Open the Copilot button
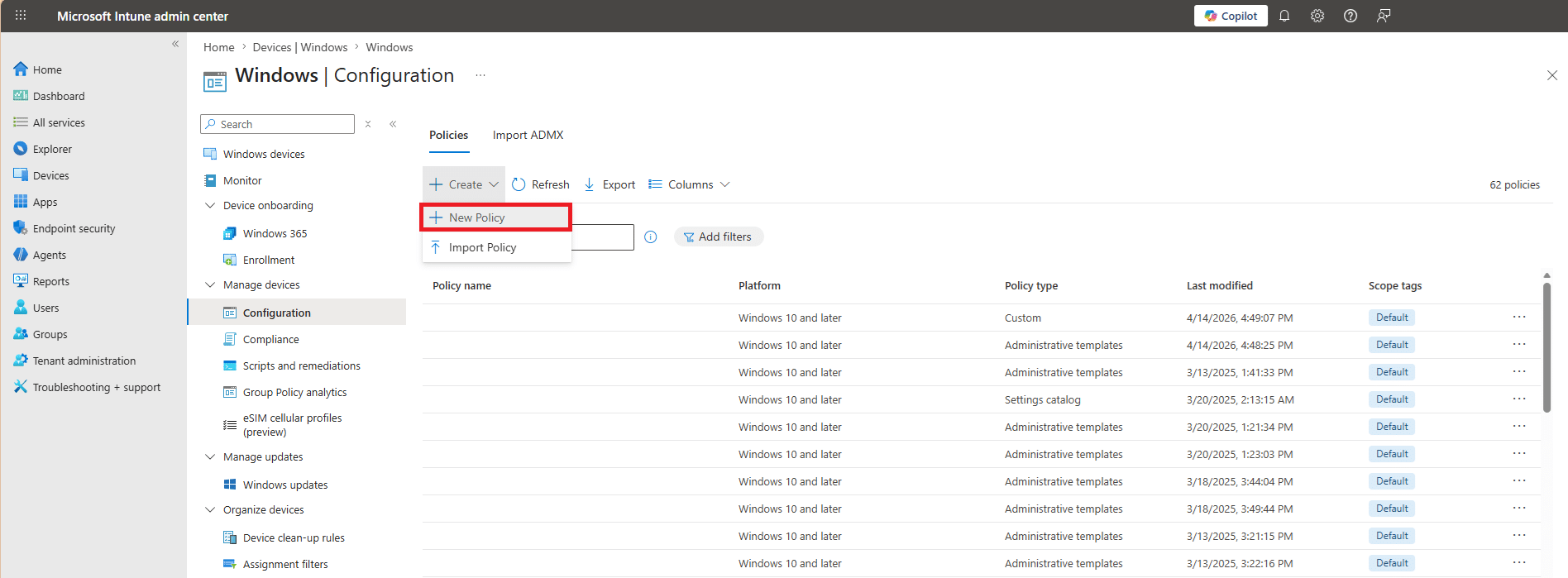1568x578 pixels. [1230, 16]
